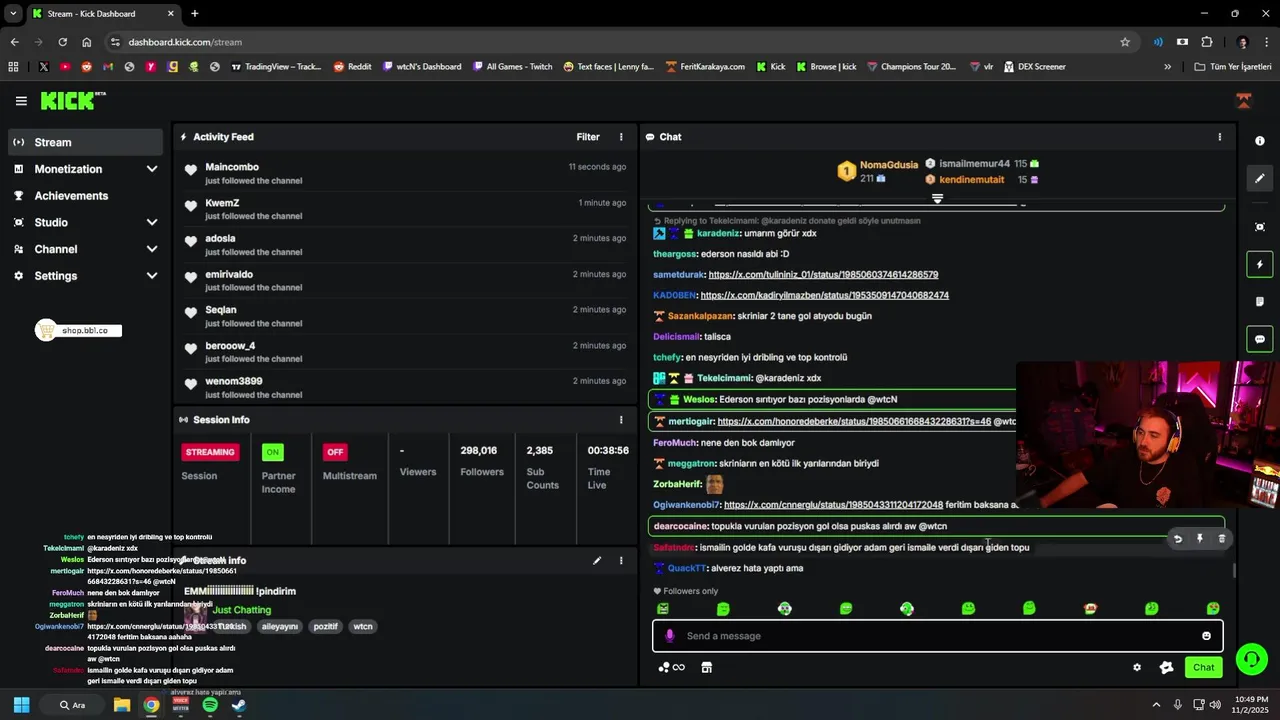Viewport: 1280px width, 720px height.
Task: Open the Activity Feed Filter dropdown
Action: [588, 137]
